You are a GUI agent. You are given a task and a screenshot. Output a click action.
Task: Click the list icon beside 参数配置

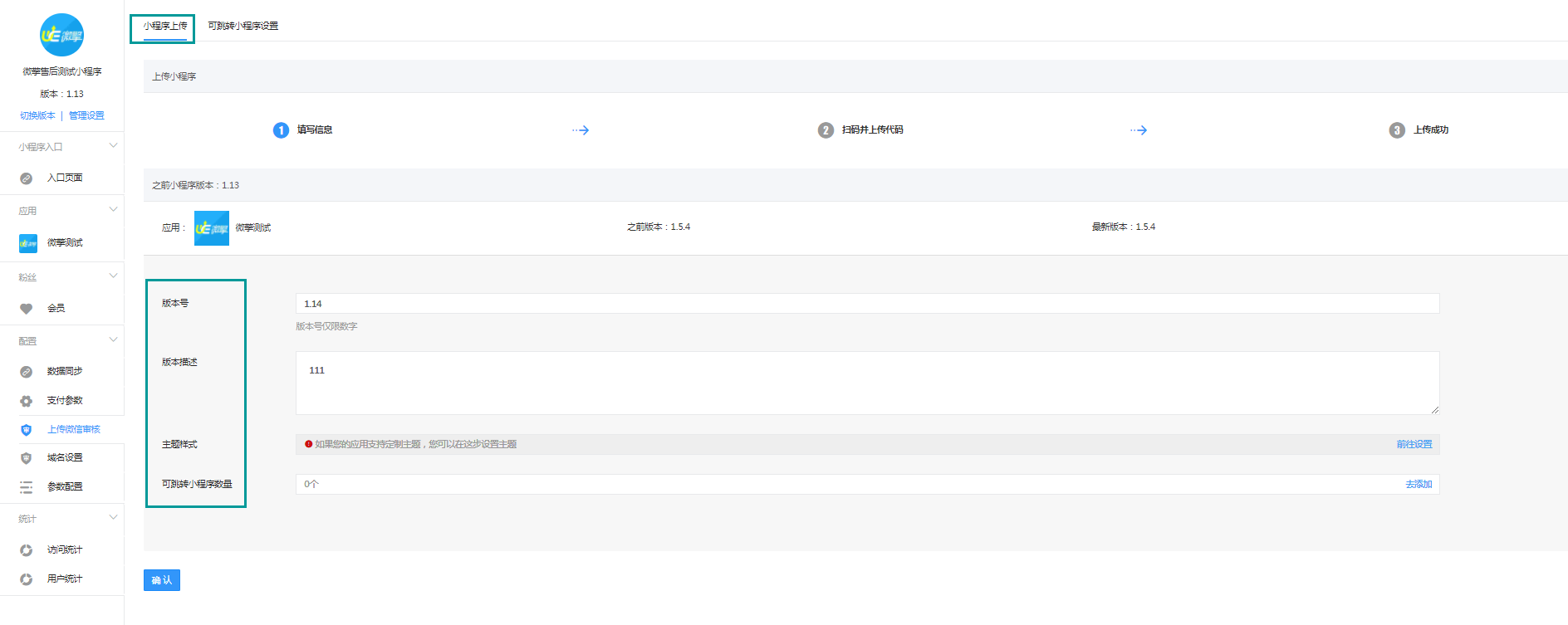[x=27, y=487]
